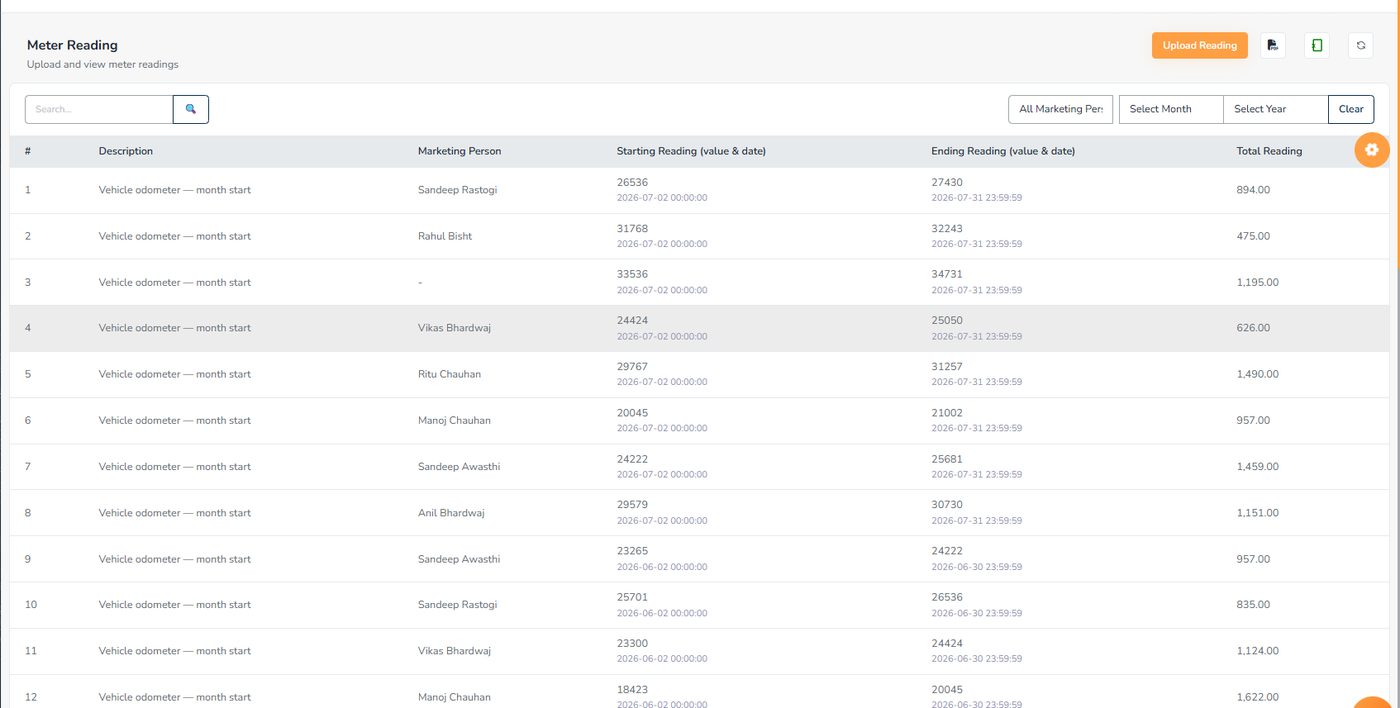Click starting reading value 33536
This screenshot has width=1400, height=708.
click(633, 274)
